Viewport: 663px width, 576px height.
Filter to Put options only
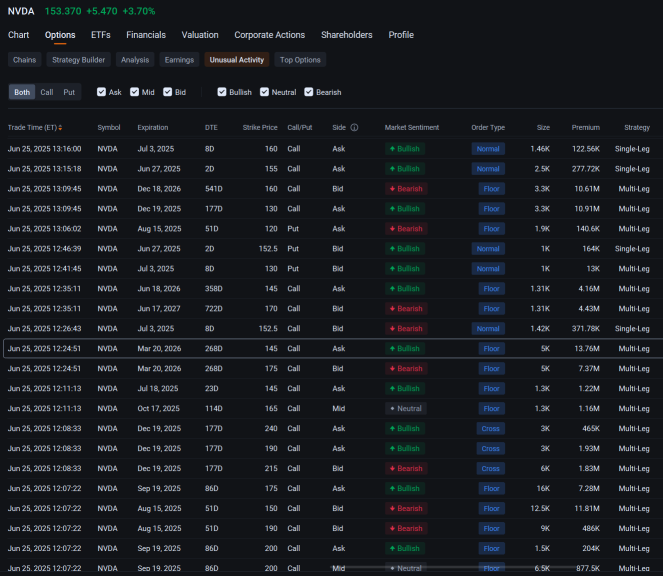(69, 92)
